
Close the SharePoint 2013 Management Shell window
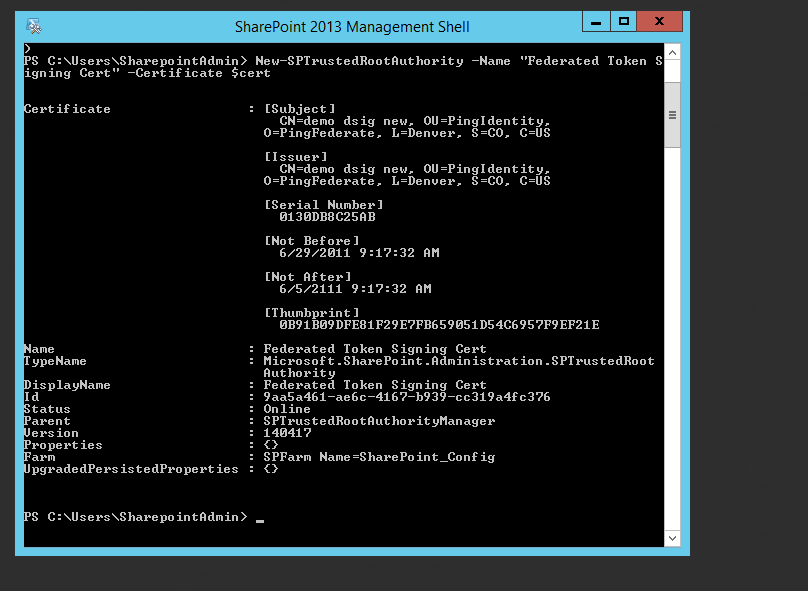(660, 22)
